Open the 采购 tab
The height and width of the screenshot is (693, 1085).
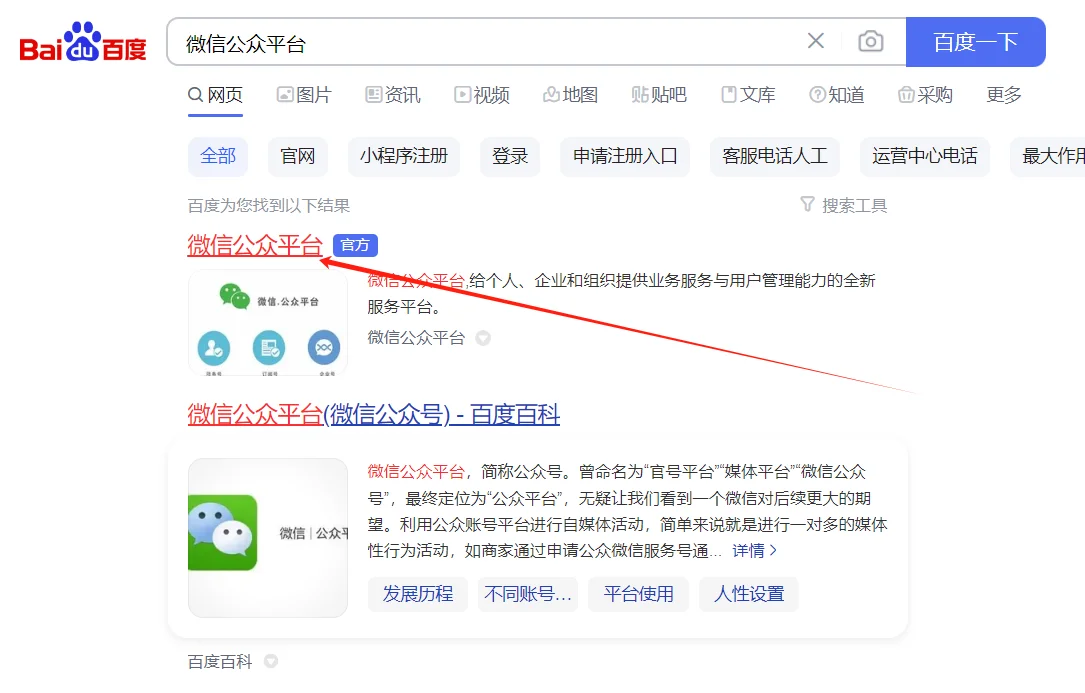pyautogui.click(x=925, y=95)
